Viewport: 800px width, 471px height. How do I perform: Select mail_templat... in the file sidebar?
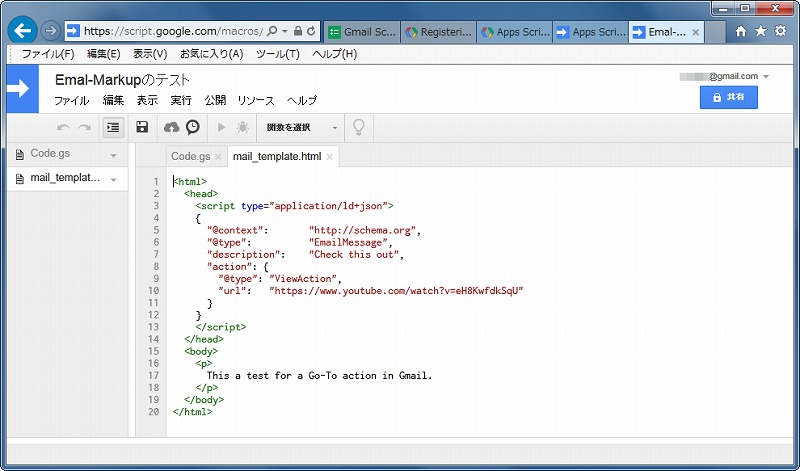(x=65, y=178)
